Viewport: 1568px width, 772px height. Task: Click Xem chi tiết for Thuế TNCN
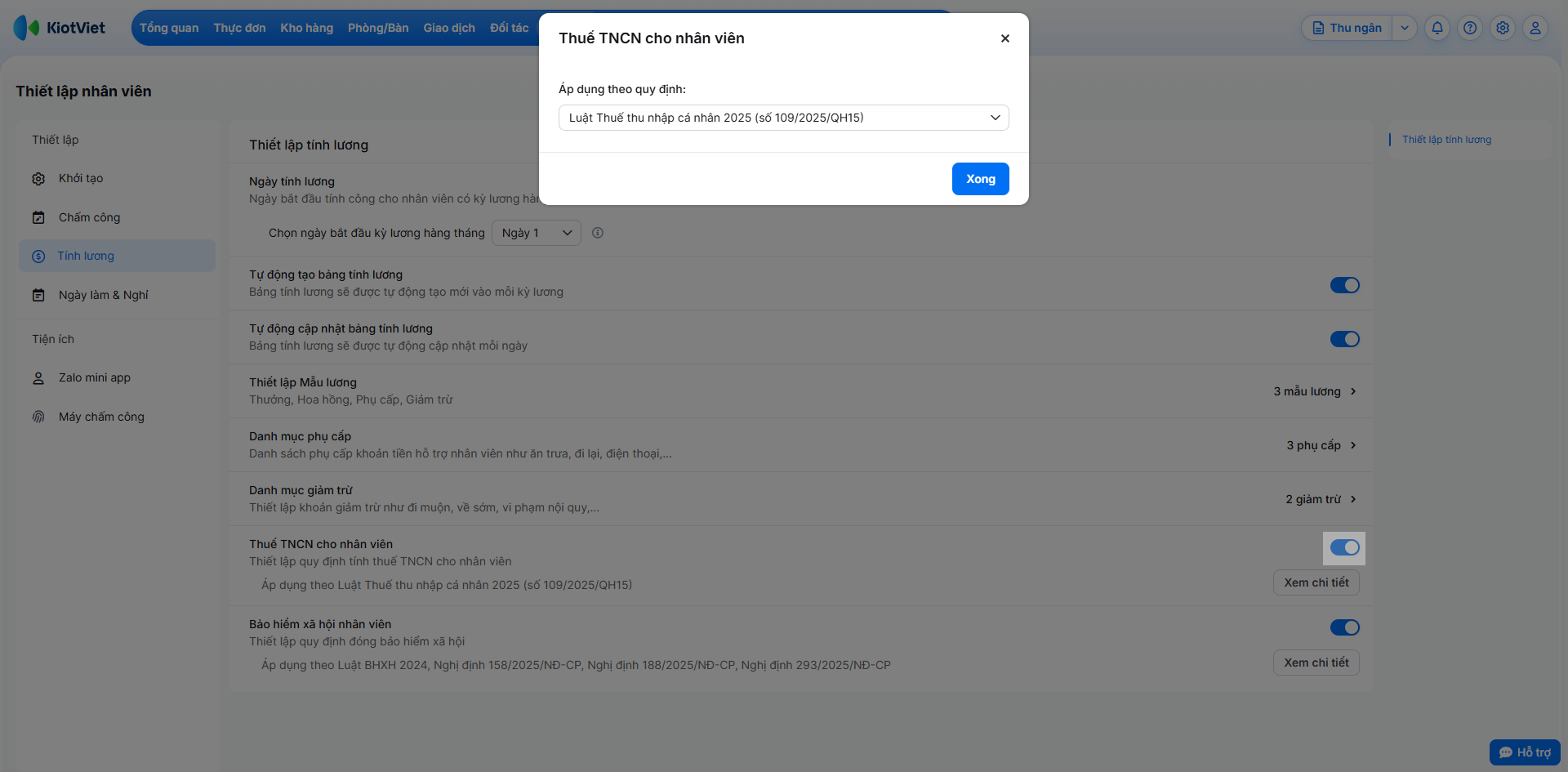click(1316, 582)
